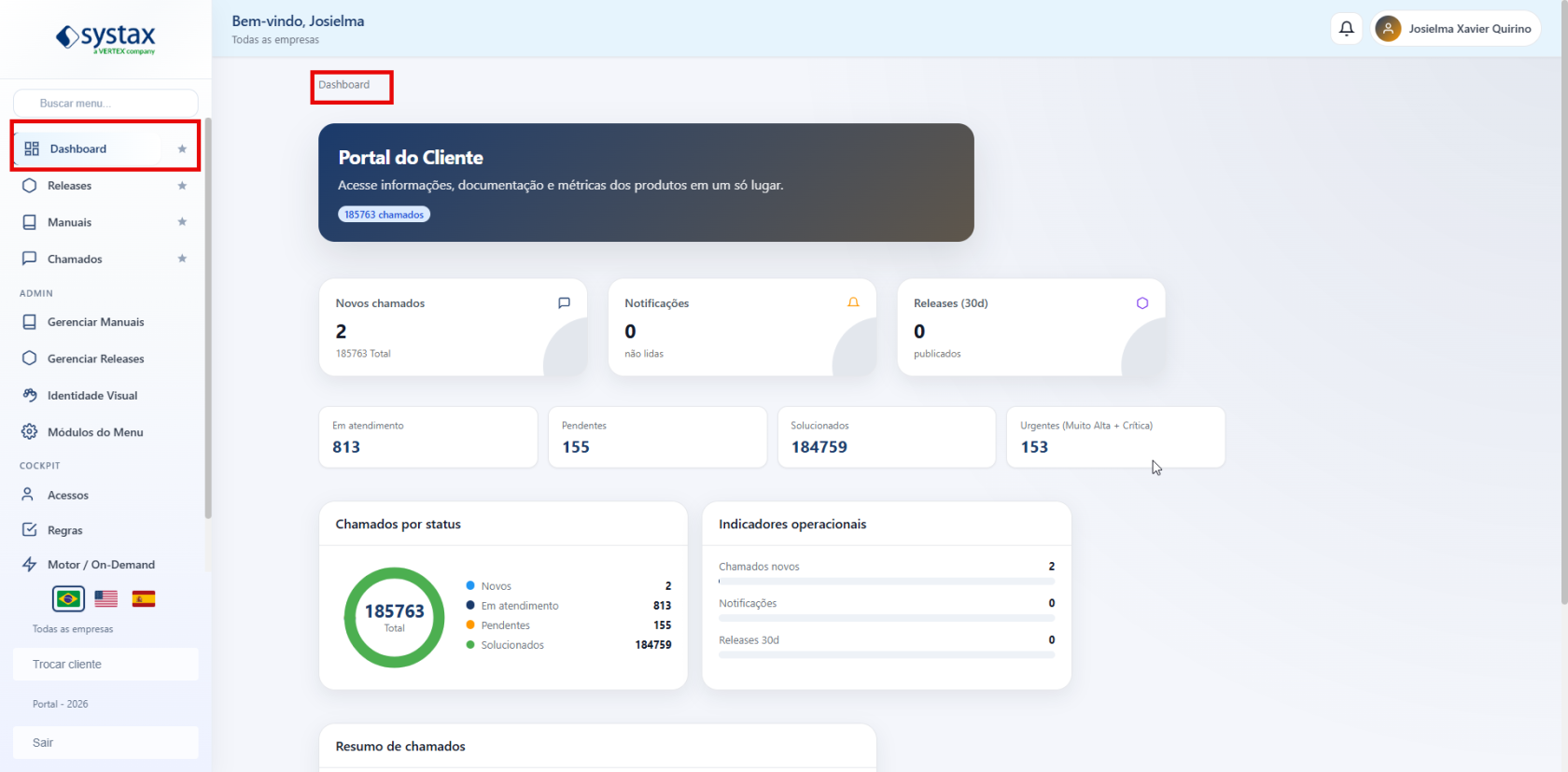Toggle favorite star for Releases
This screenshot has width=1568, height=772.
(x=182, y=186)
